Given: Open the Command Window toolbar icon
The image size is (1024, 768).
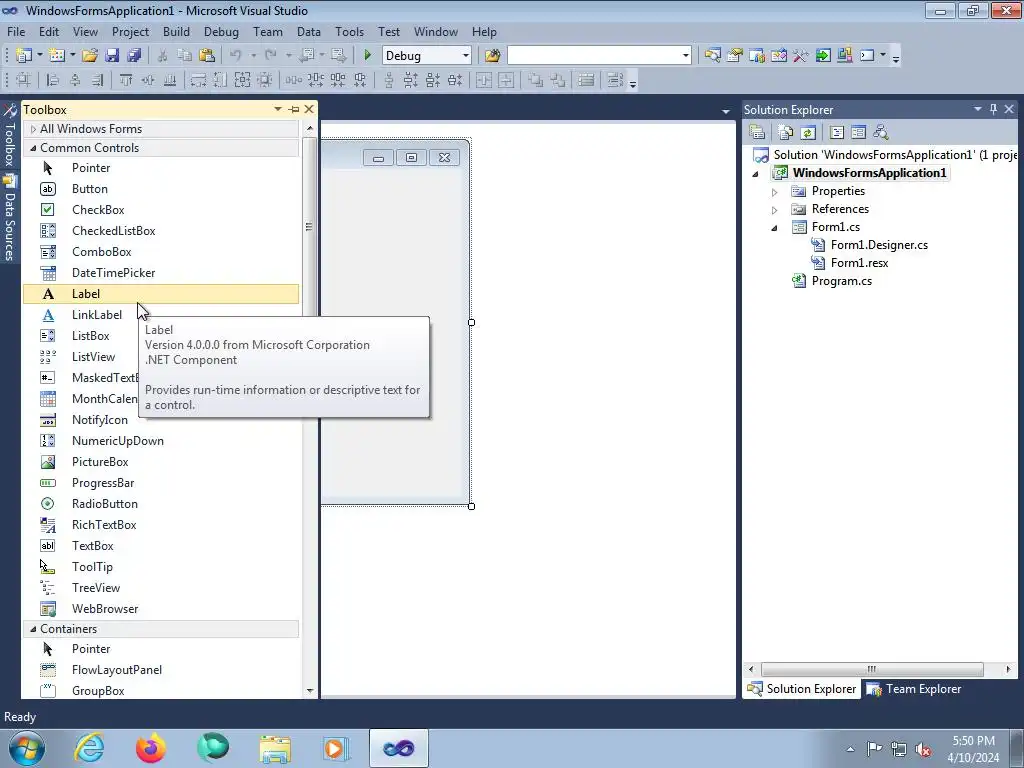Looking at the screenshot, I should [x=867, y=56].
